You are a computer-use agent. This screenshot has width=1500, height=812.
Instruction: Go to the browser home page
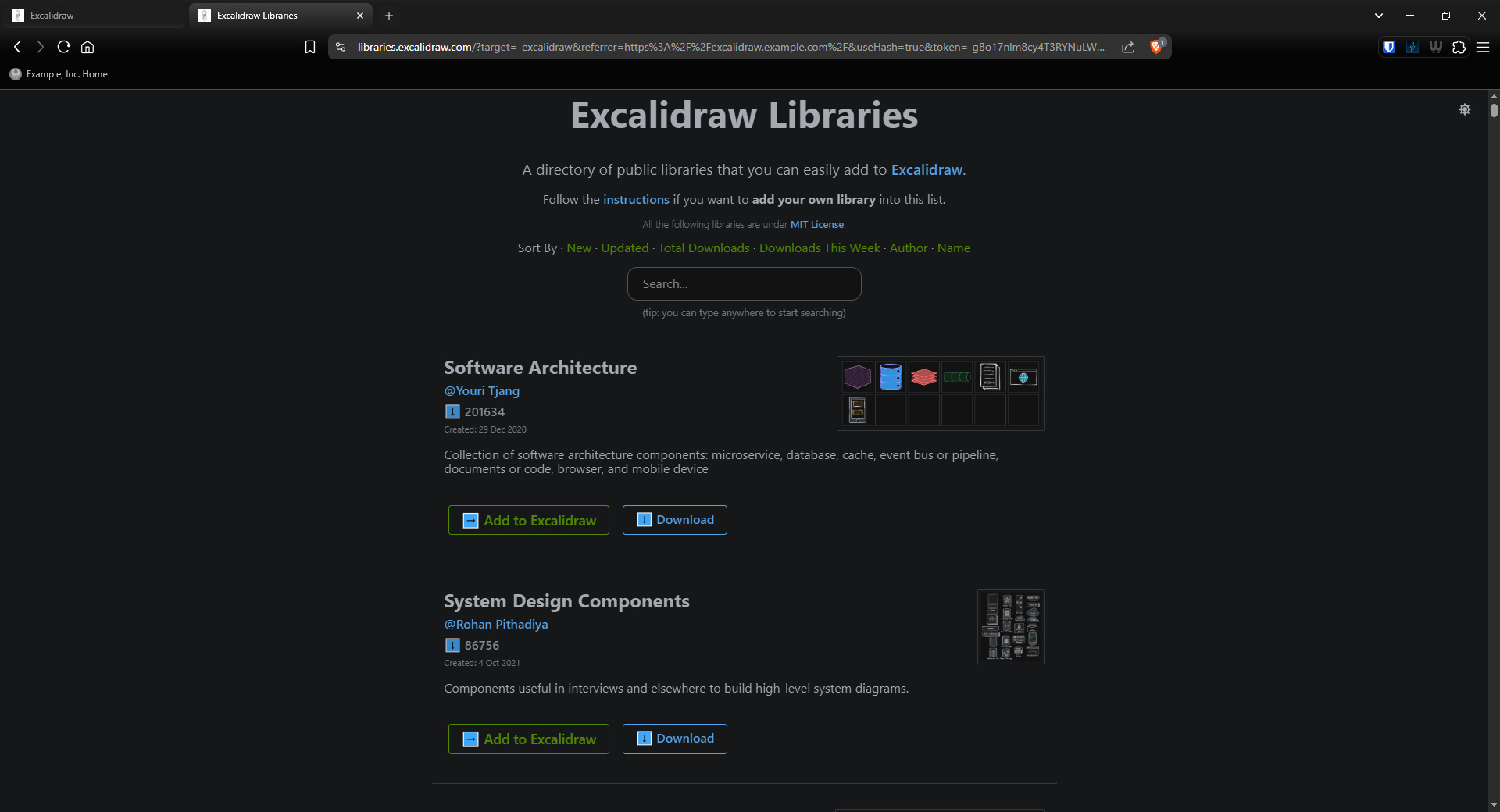coord(87,47)
